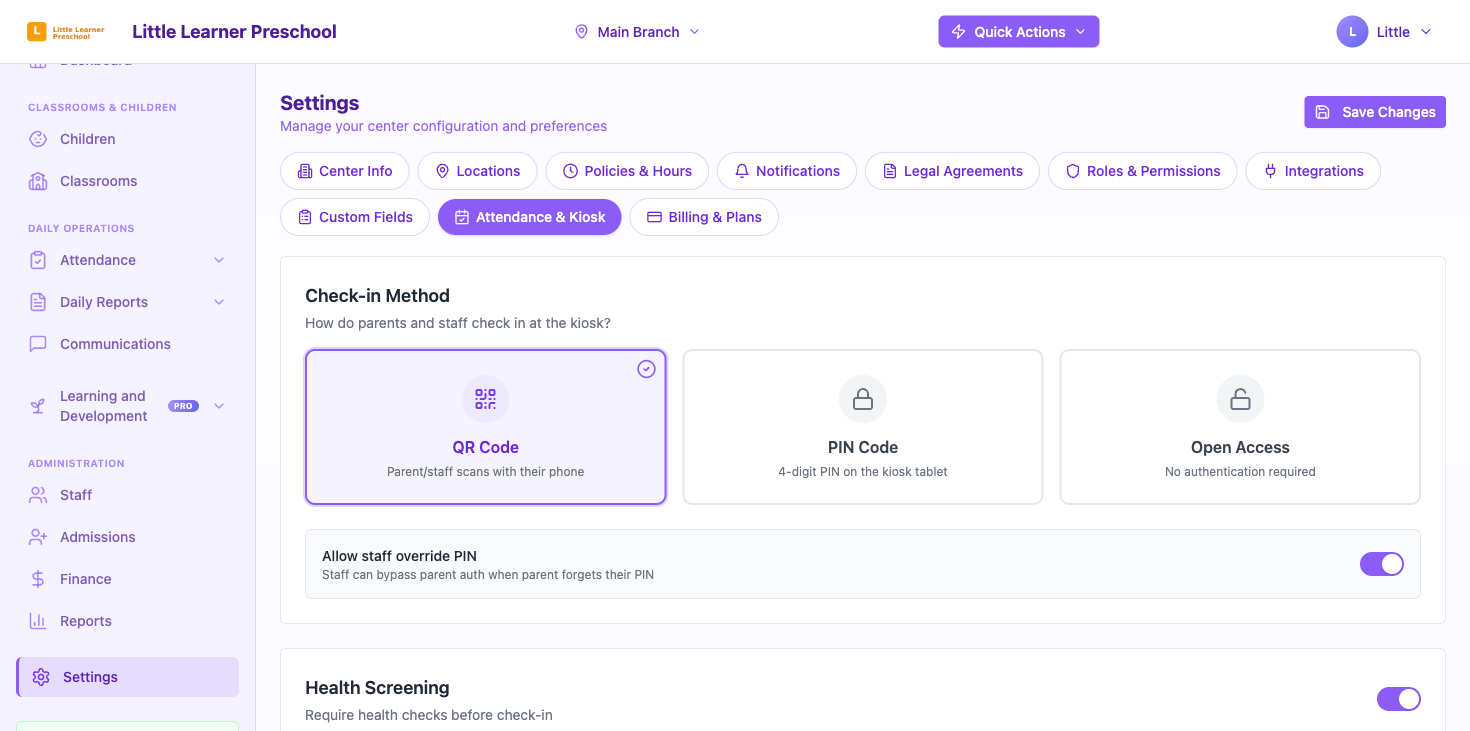The height and width of the screenshot is (731, 1470).
Task: Open the Main Branch location dropdown
Action: 637,32
